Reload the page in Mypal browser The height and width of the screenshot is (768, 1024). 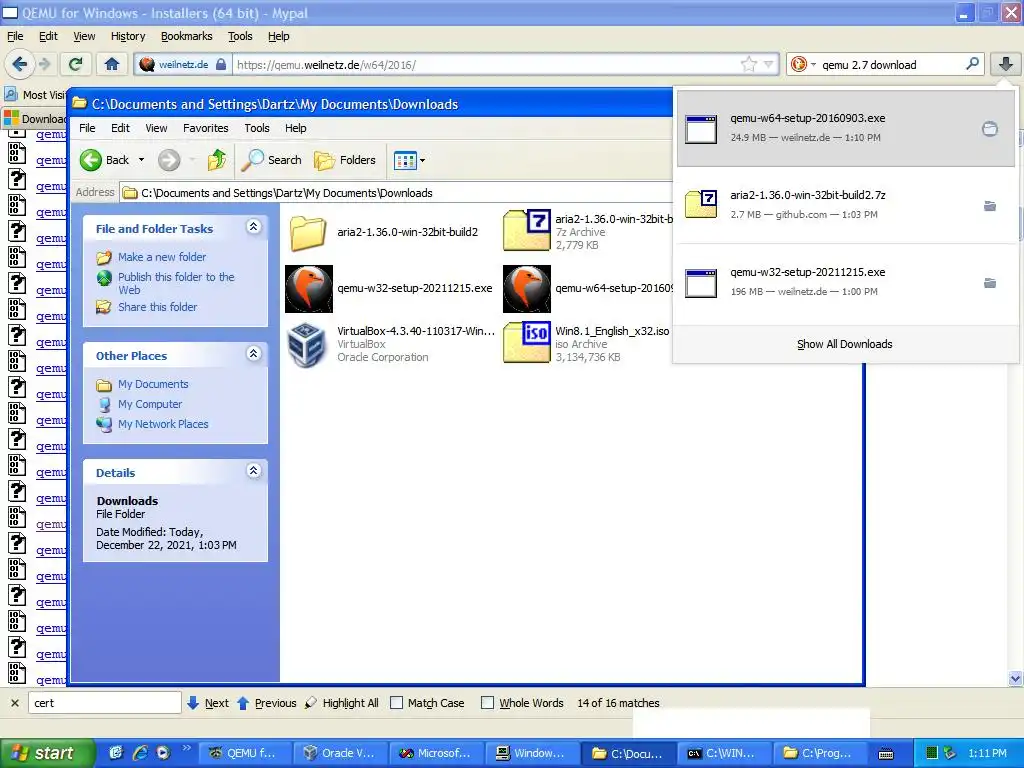coord(76,64)
